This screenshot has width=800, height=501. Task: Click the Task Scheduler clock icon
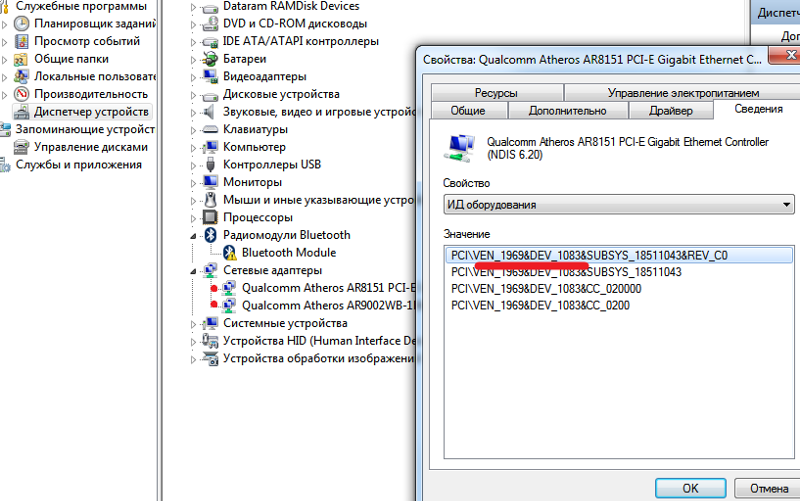(x=21, y=23)
